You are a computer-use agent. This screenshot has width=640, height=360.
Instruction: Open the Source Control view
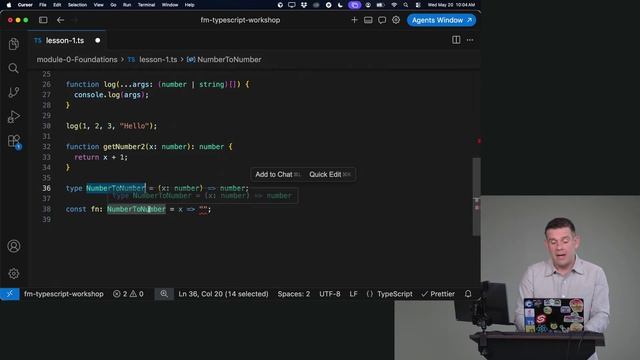coord(13,92)
